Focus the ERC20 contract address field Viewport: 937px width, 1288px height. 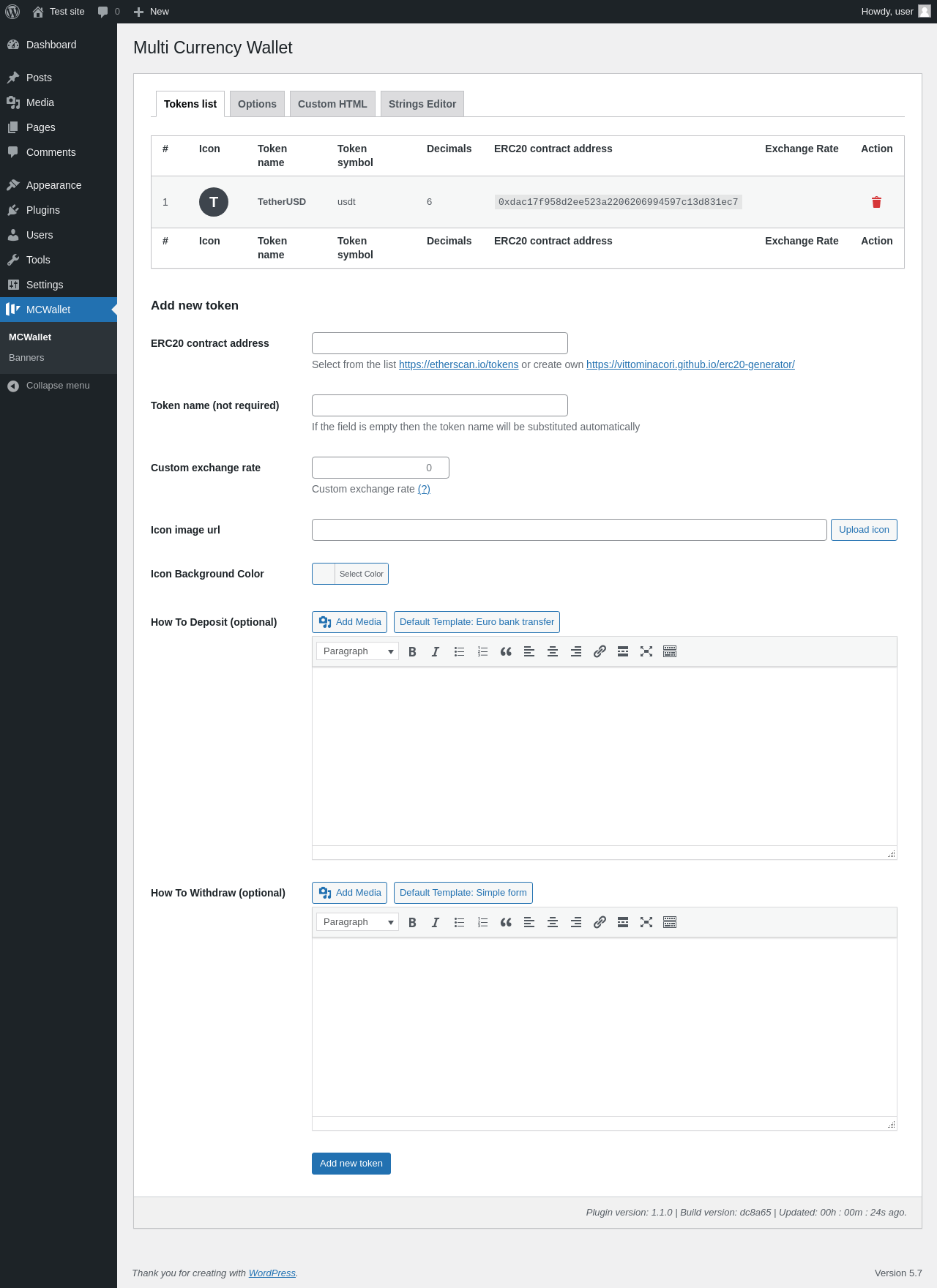coord(440,343)
